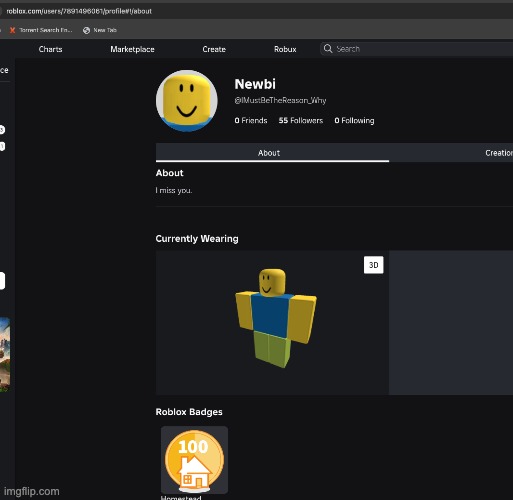Image resolution: width=513 pixels, height=500 pixels.
Task: Click the full-body avatar preview
Action: 276,318
